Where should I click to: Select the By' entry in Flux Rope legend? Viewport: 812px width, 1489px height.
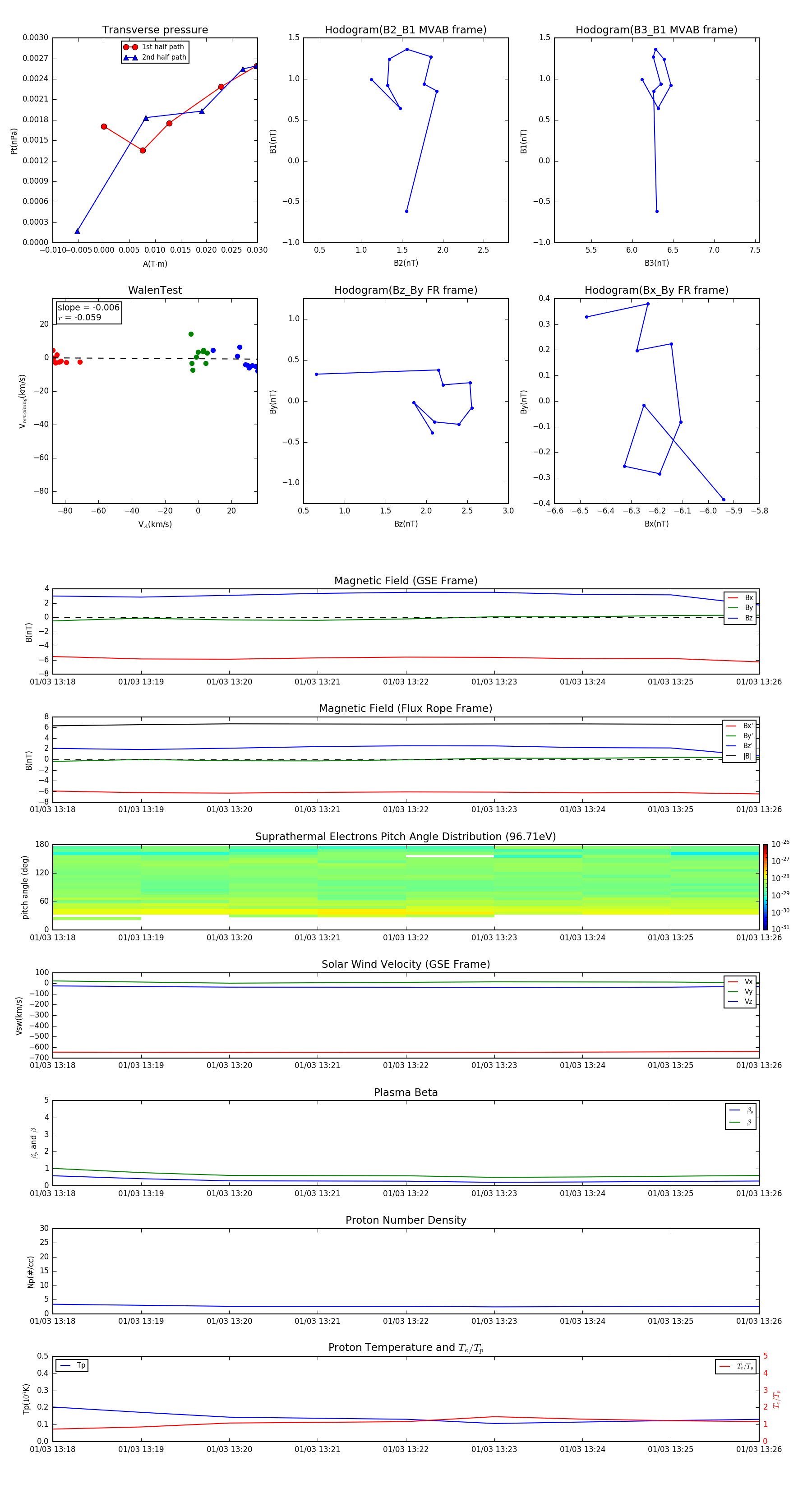coord(739,736)
